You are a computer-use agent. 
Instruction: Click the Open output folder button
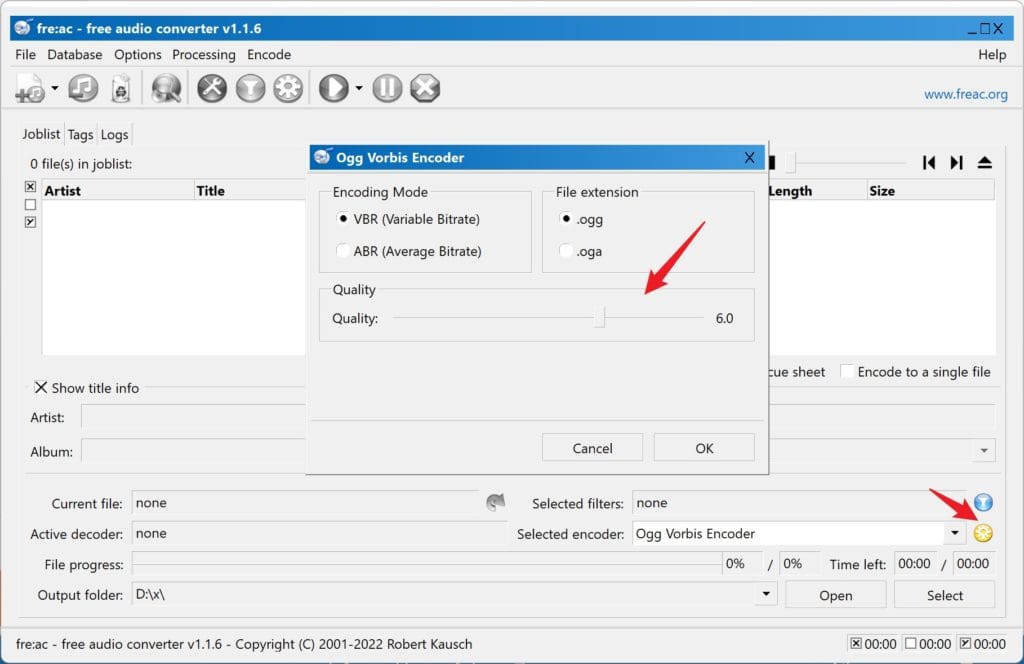[835, 595]
